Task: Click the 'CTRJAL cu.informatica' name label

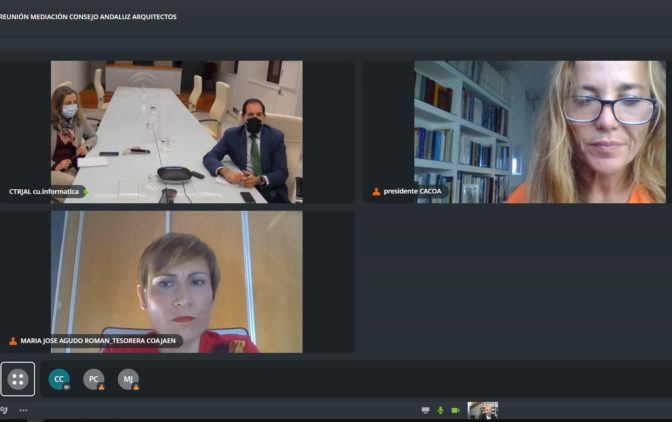Action: tap(44, 192)
